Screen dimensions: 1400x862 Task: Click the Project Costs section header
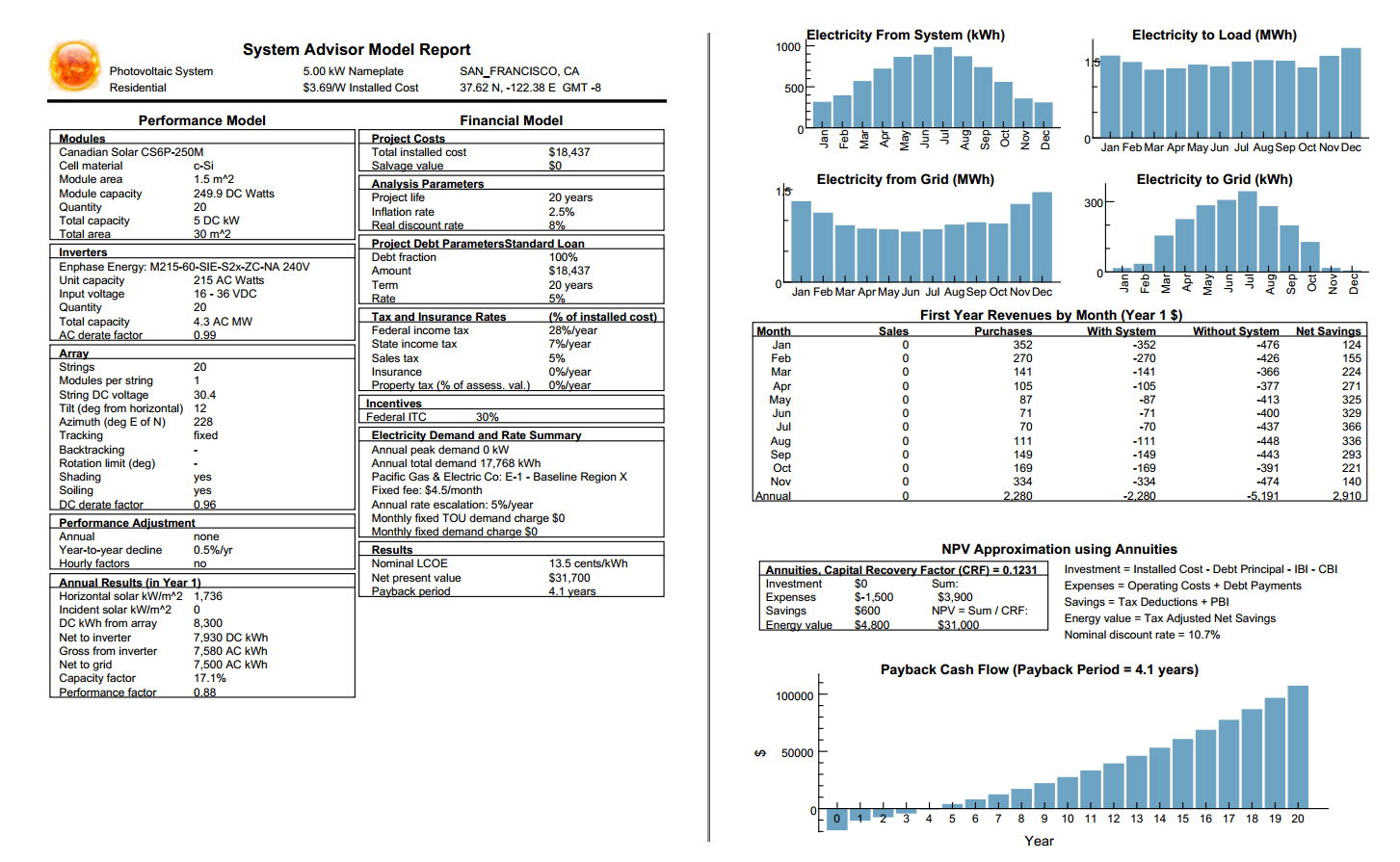pos(408,139)
